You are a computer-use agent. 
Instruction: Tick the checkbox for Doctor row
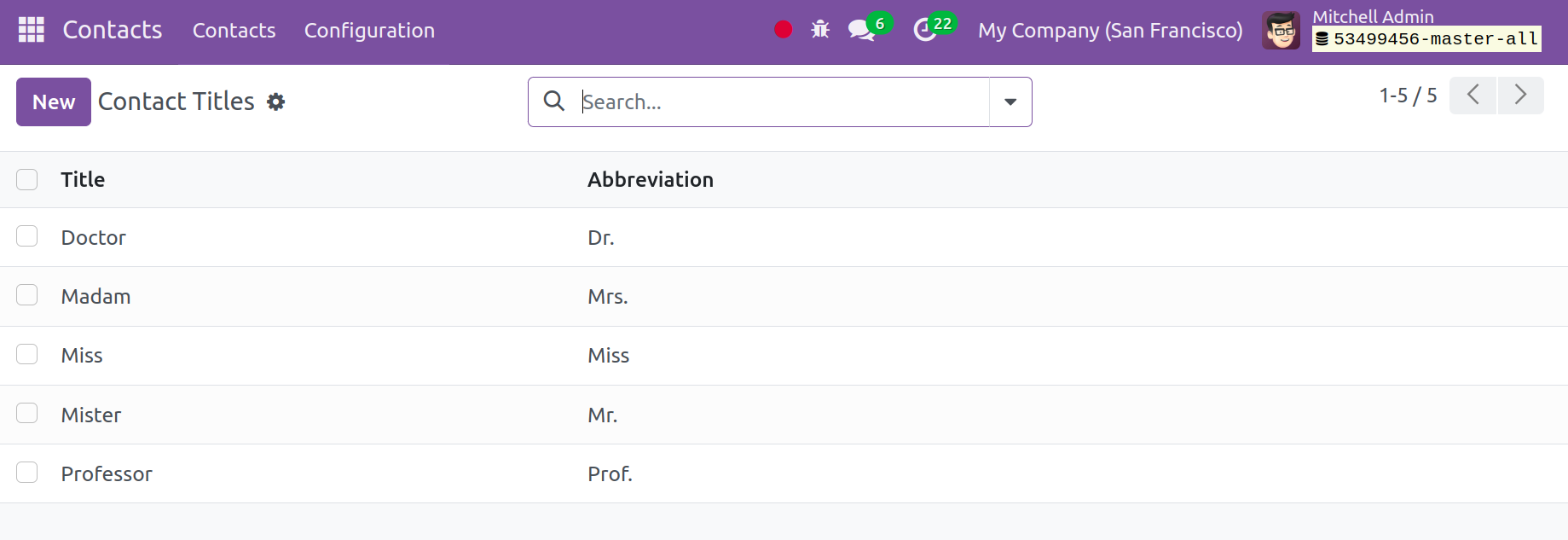pos(27,236)
